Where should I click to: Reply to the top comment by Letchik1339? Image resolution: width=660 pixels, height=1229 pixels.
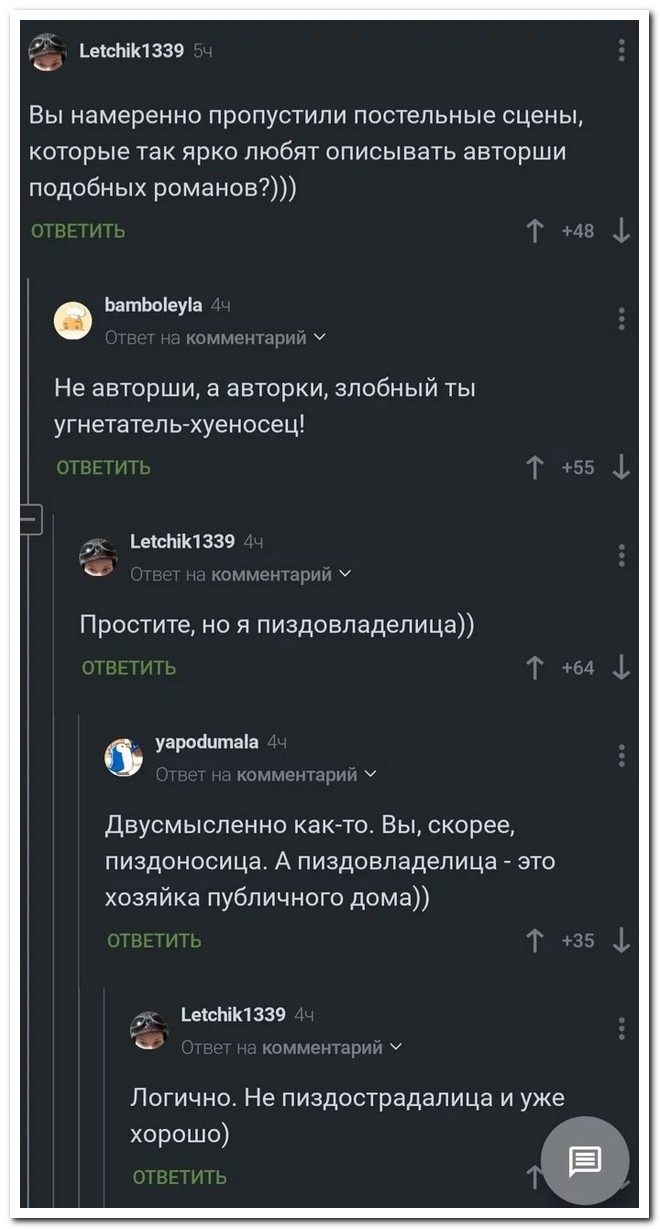click(78, 232)
